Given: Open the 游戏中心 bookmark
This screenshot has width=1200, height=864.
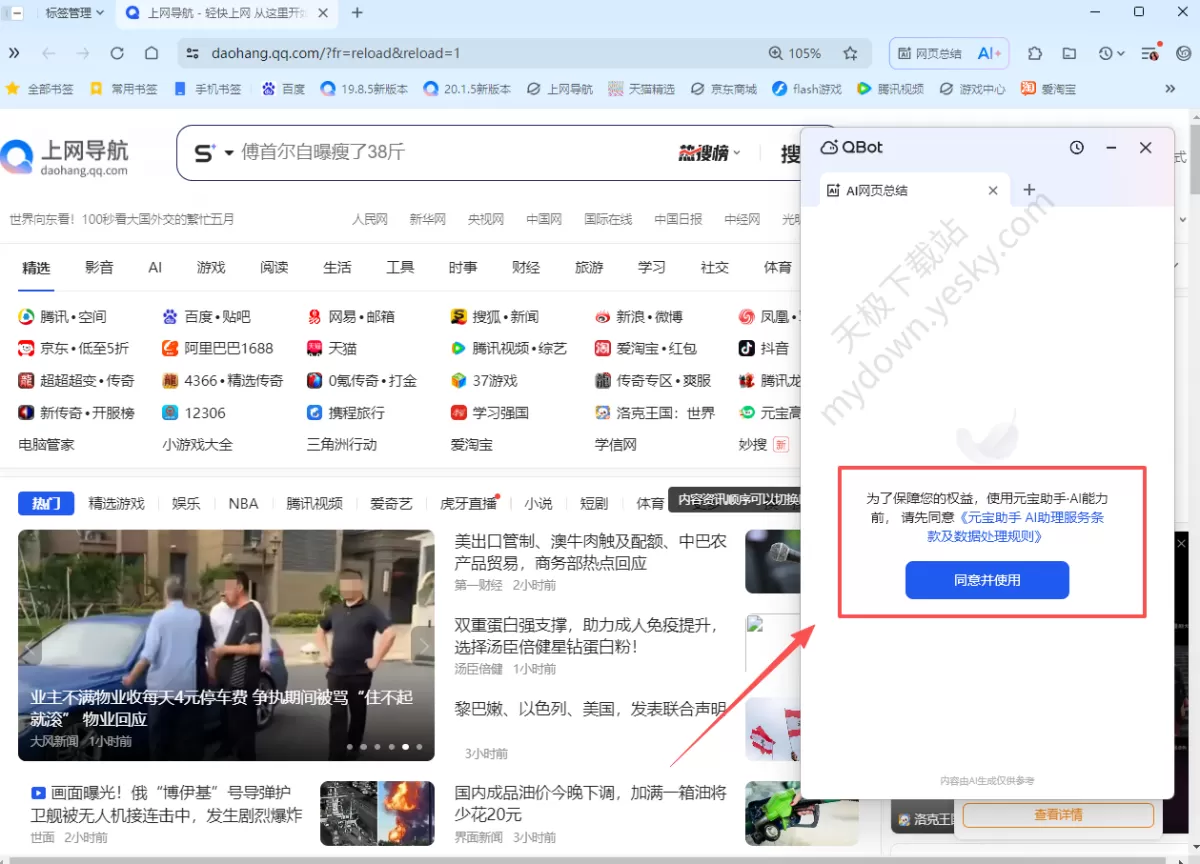Looking at the screenshot, I should click(x=973, y=89).
